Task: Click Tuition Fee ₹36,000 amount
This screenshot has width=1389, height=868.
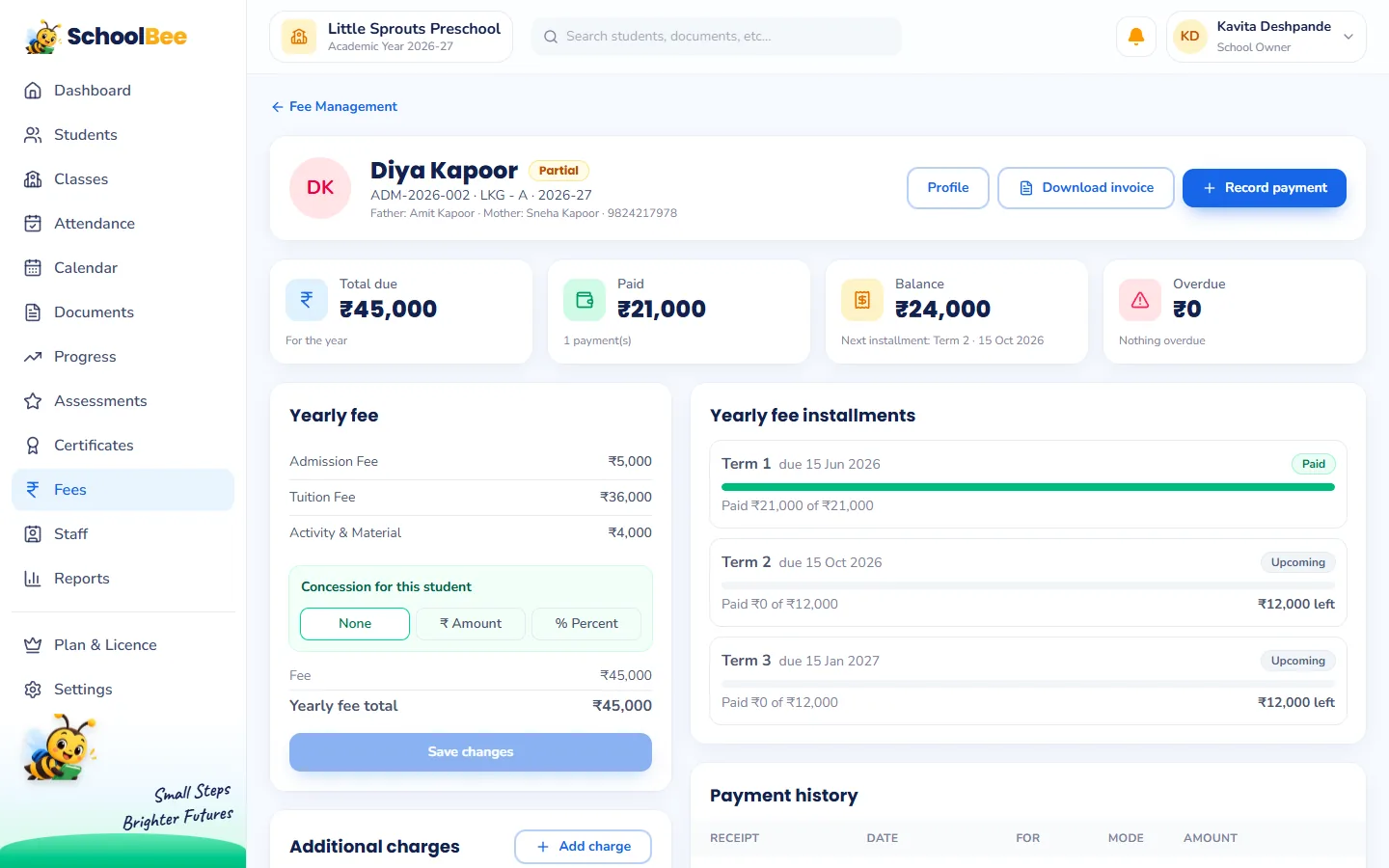Action: (x=626, y=497)
